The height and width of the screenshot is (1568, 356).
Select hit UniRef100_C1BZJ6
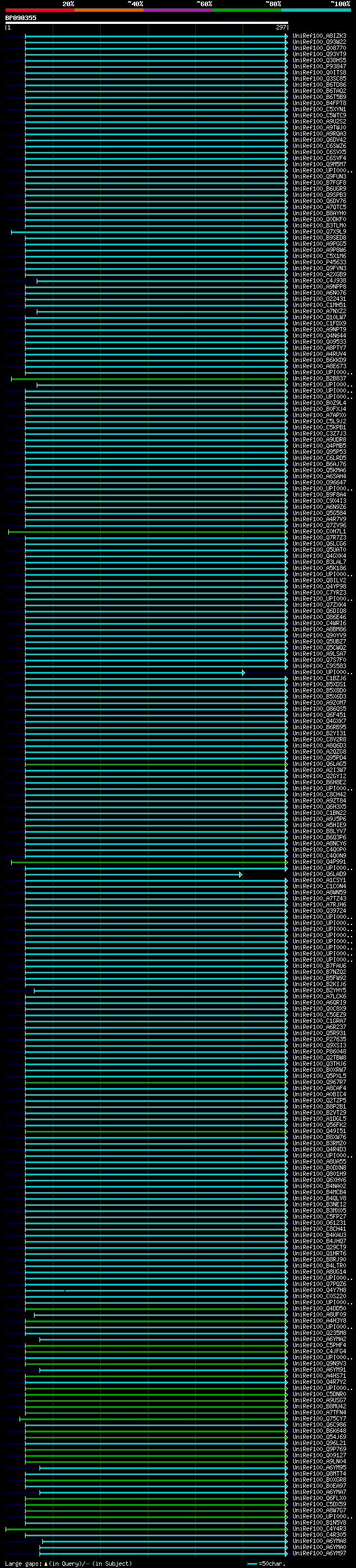point(319,678)
